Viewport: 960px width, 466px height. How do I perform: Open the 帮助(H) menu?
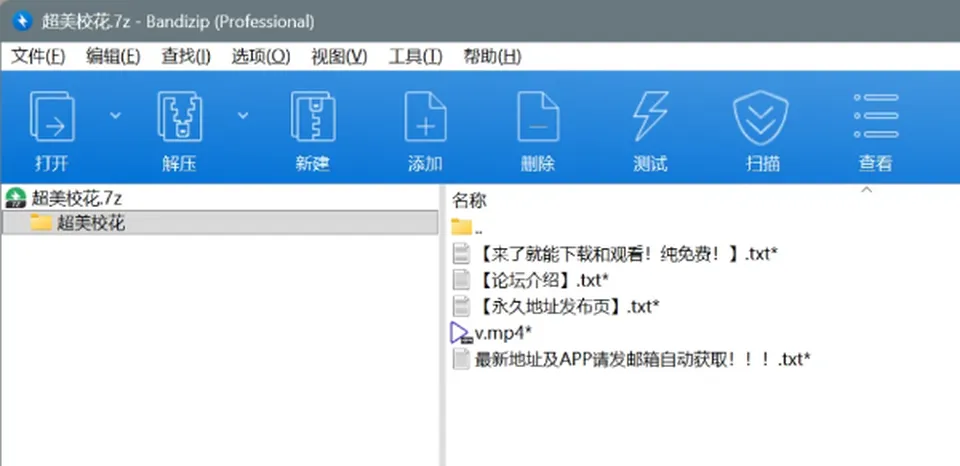coord(492,57)
